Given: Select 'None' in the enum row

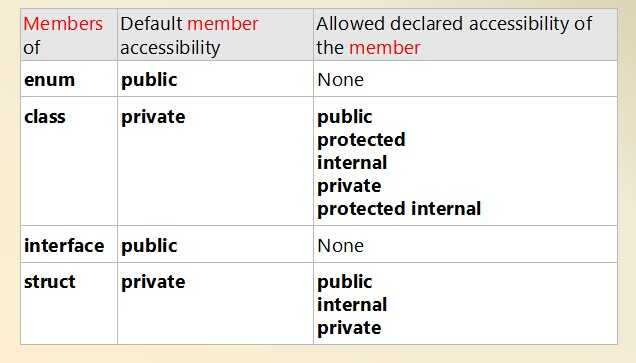Looking at the screenshot, I should [x=340, y=80].
